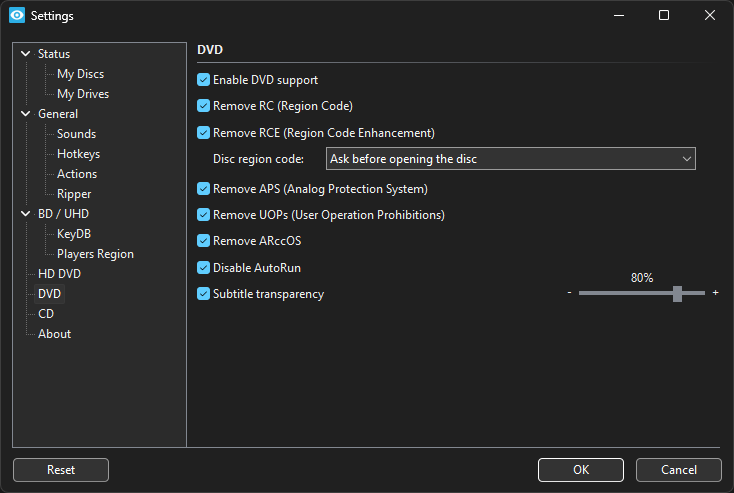Disable Remove ARccOS option
The width and height of the screenshot is (734, 493).
coord(204,241)
